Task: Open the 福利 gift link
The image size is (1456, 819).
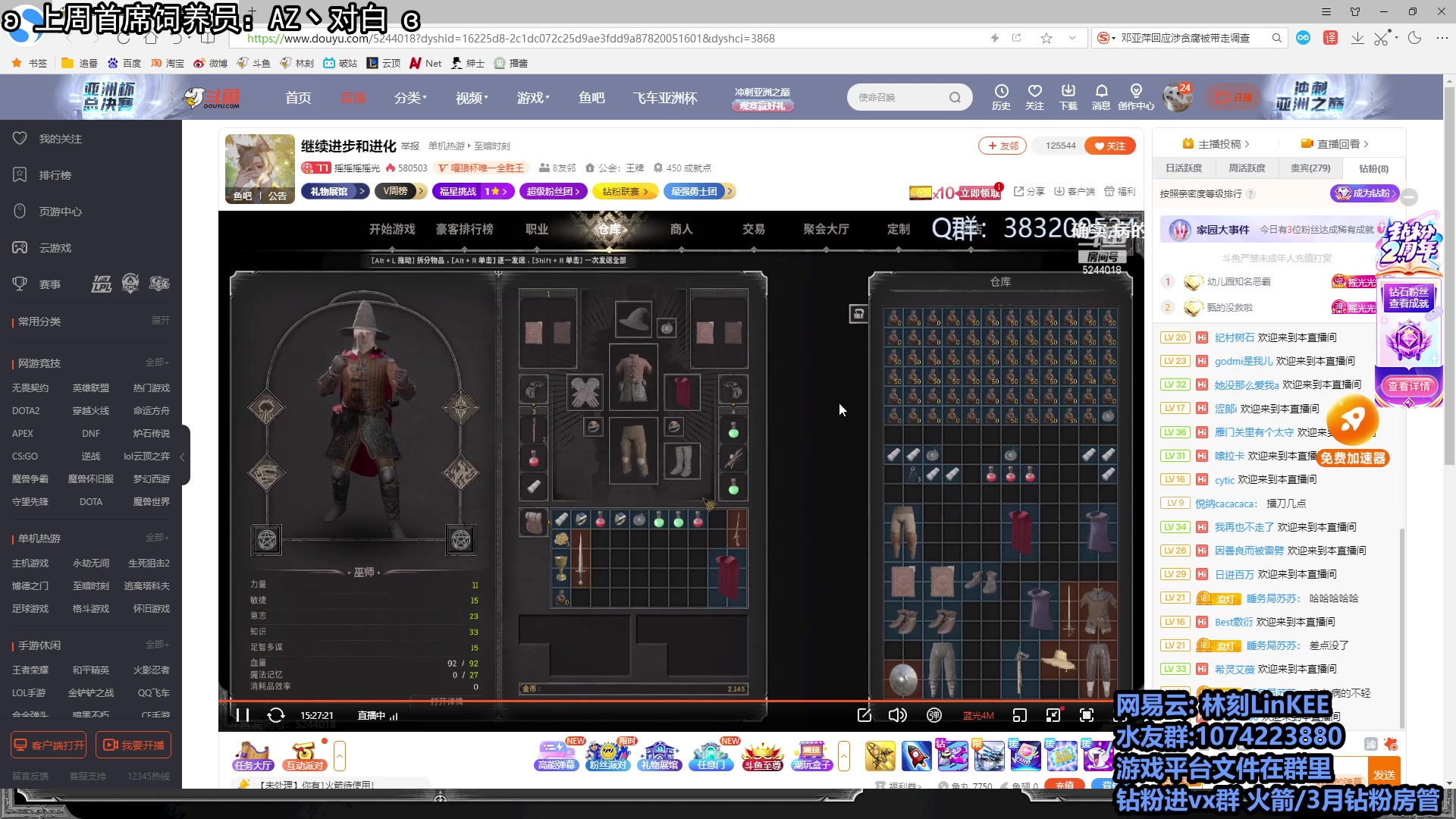Action: [1120, 191]
